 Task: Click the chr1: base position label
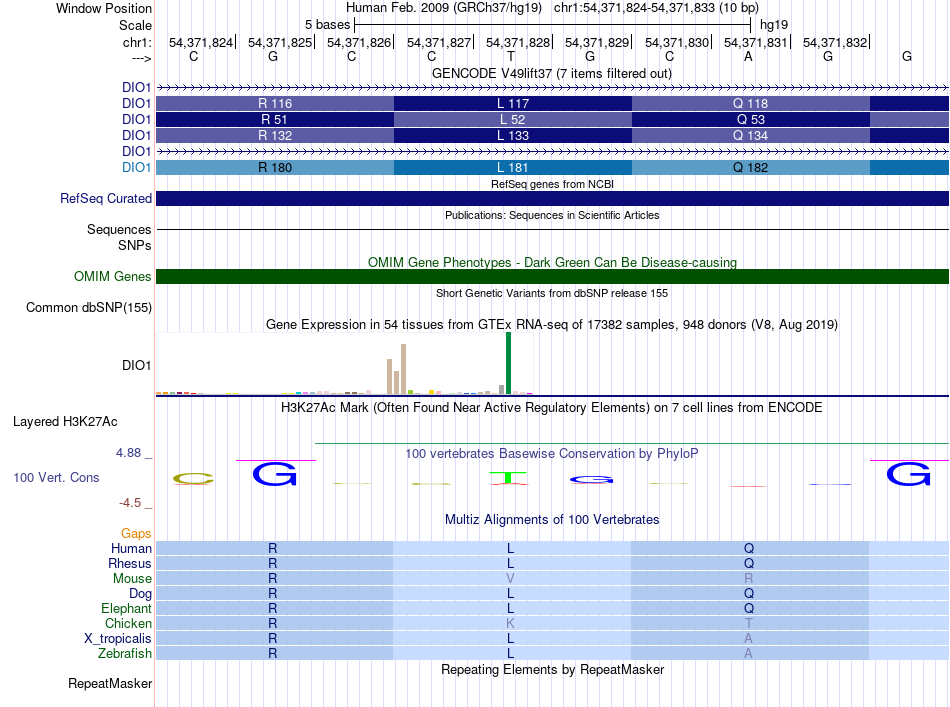point(137,42)
